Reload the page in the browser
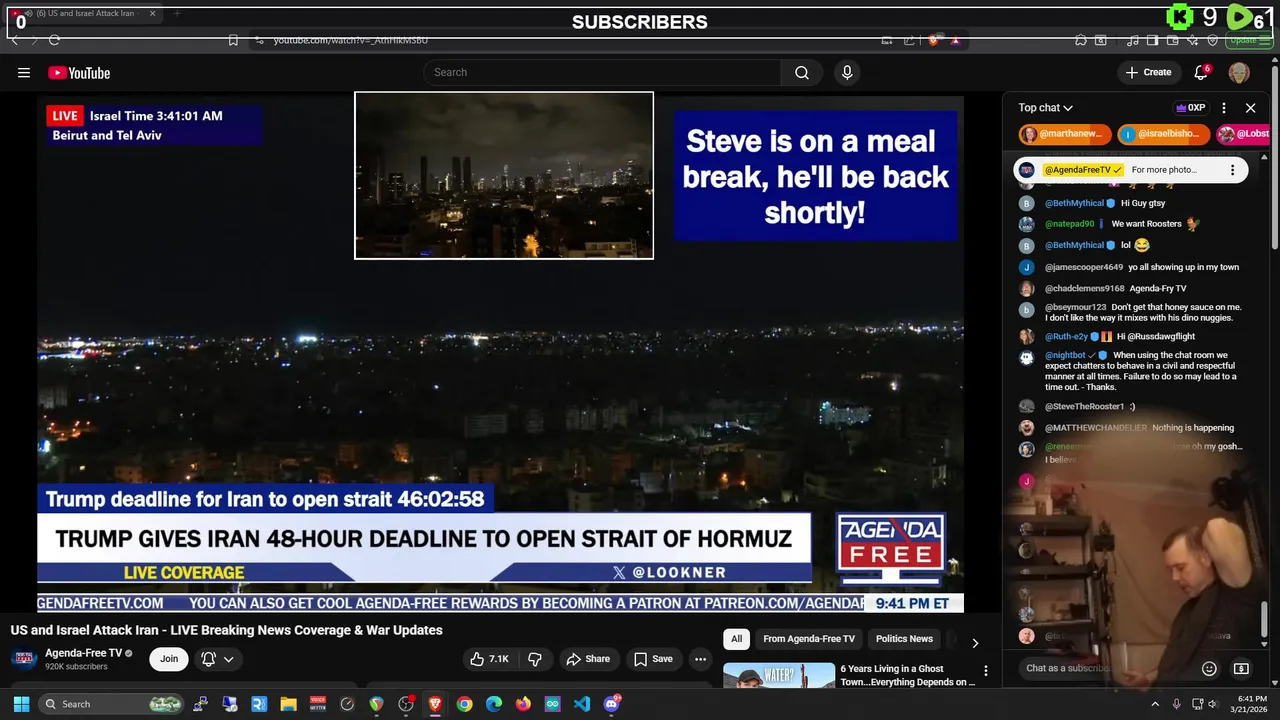The height and width of the screenshot is (720, 1280). coord(54,40)
